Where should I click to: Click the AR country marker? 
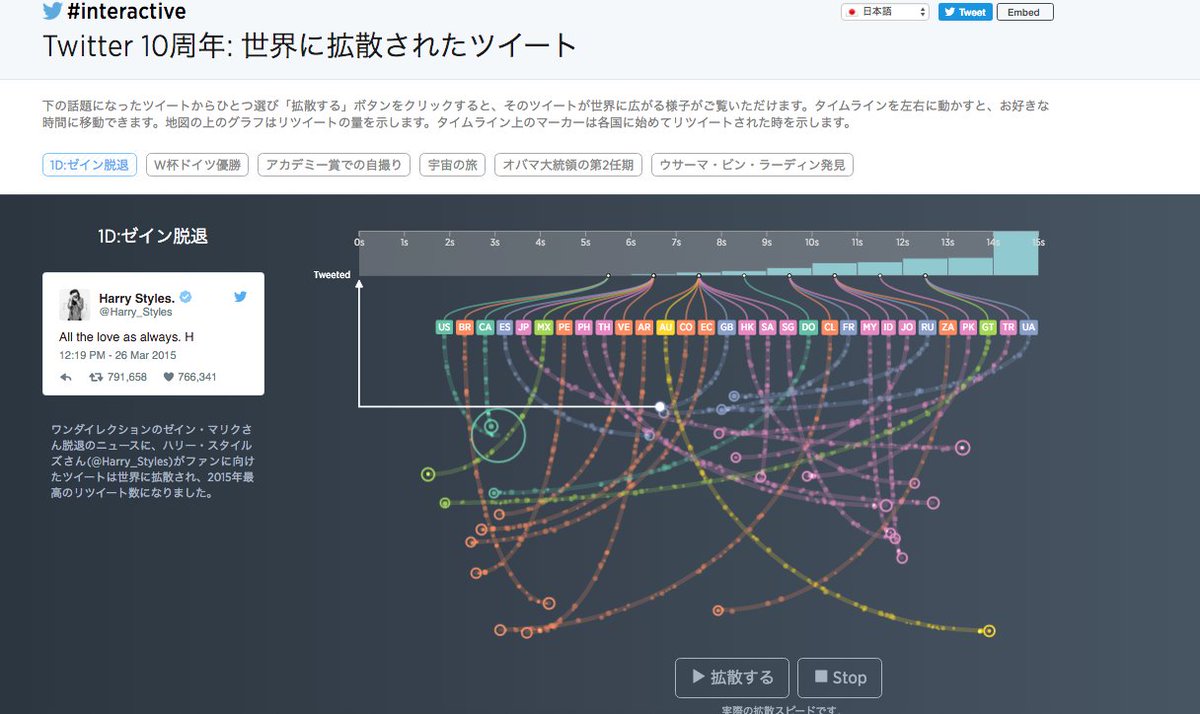[644, 327]
